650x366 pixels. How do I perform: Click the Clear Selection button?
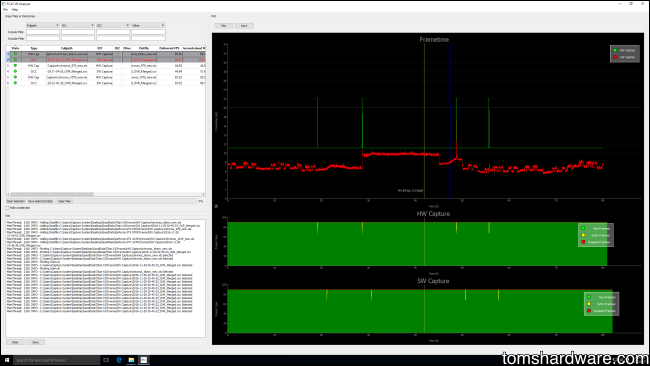[16, 201]
